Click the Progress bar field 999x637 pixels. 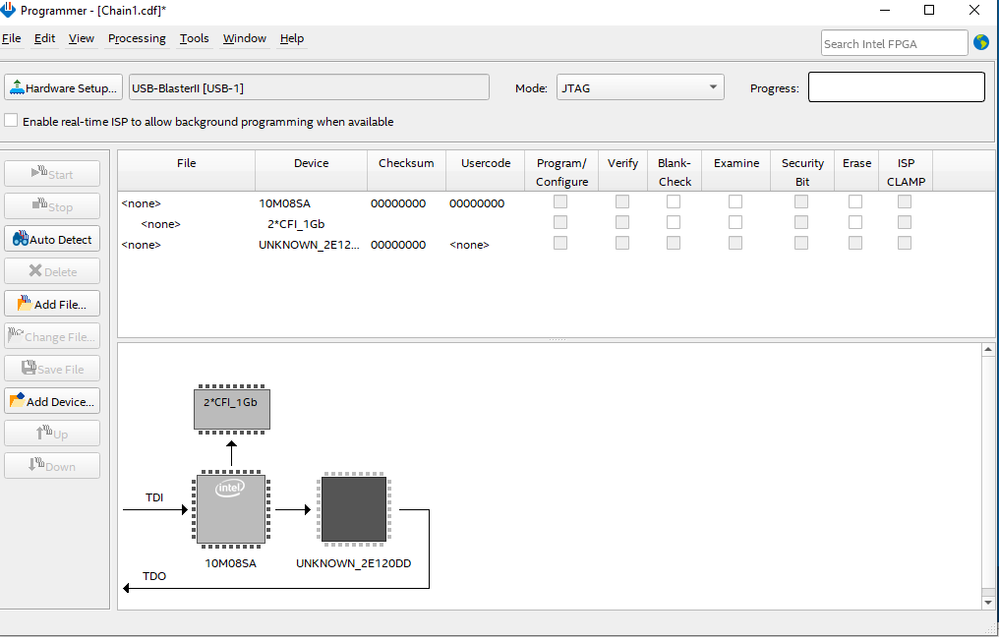click(x=896, y=88)
